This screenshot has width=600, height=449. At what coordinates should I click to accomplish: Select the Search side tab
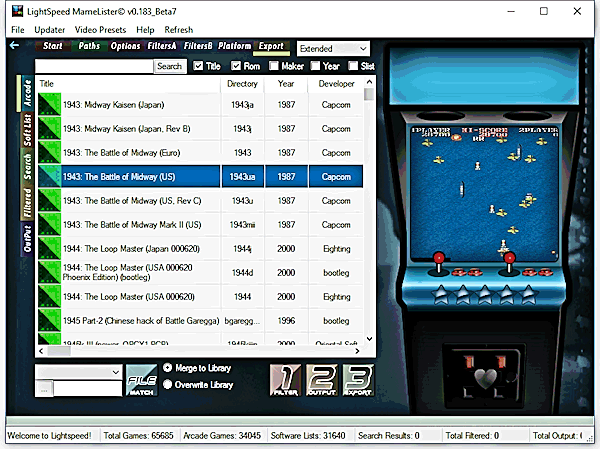coord(27,167)
